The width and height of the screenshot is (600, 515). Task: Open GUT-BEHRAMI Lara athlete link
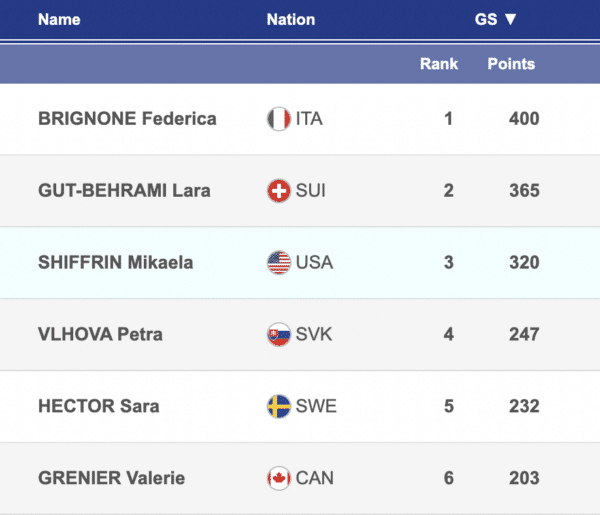pos(124,191)
